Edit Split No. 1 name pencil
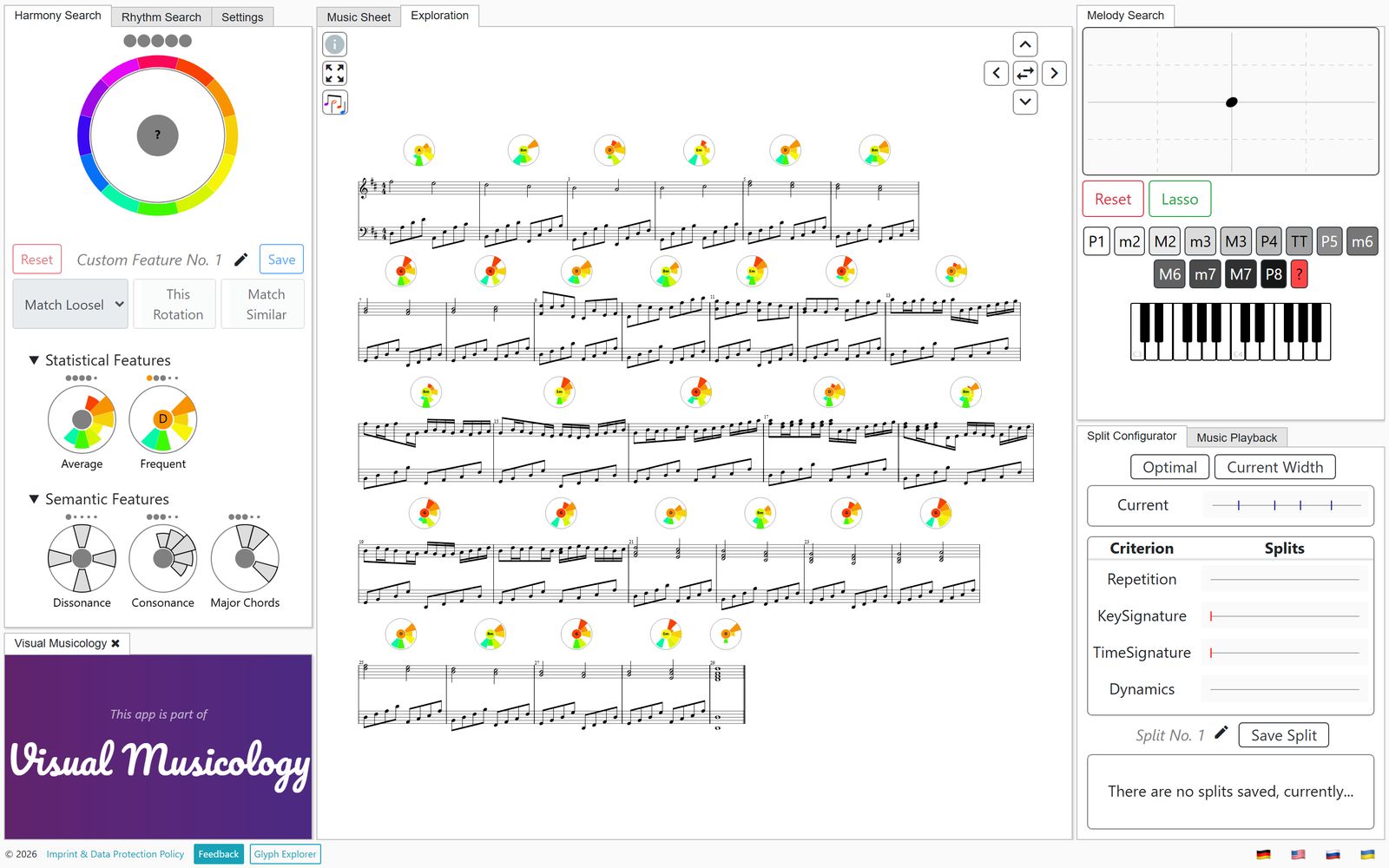 [1221, 733]
